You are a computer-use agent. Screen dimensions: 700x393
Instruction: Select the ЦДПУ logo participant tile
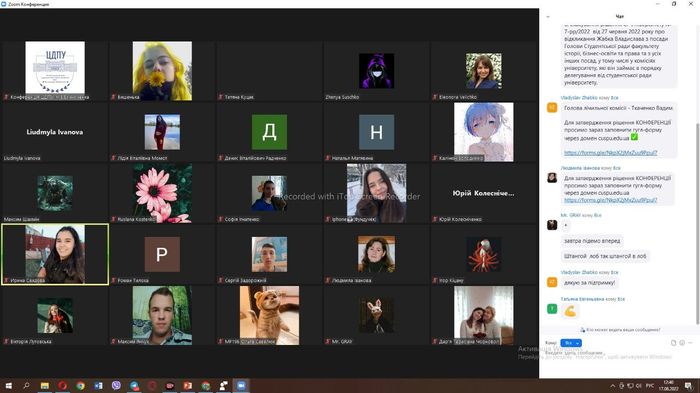pos(55,71)
